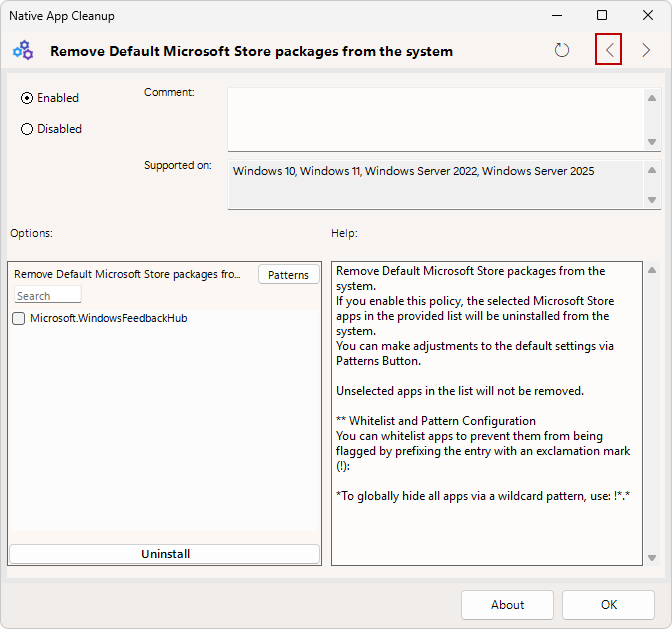This screenshot has width=672, height=629.
Task: Click the Uninstall button
Action: pyautogui.click(x=165, y=554)
